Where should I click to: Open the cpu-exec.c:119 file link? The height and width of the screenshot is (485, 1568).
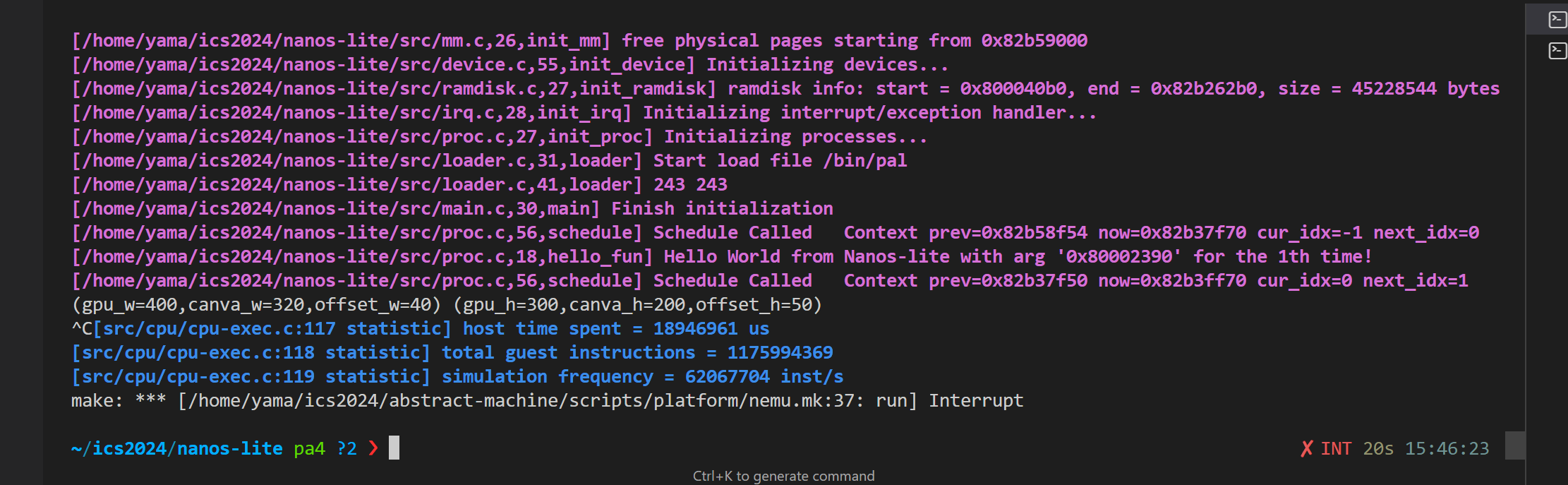point(198,377)
